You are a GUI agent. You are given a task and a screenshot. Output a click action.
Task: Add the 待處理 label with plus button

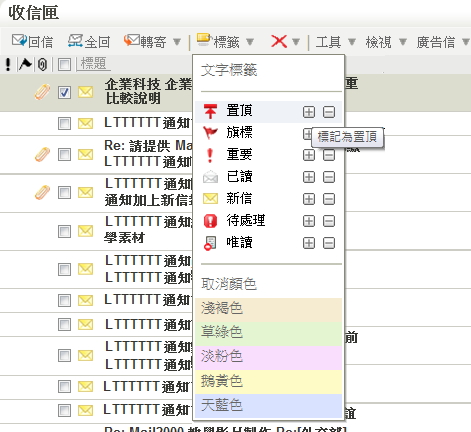[x=309, y=221]
